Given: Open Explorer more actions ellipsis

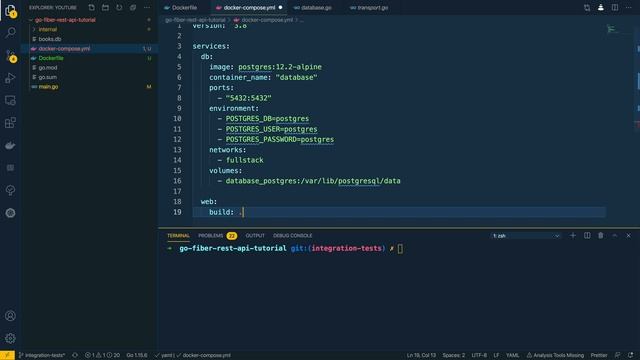Looking at the screenshot, I should click(x=147, y=7).
